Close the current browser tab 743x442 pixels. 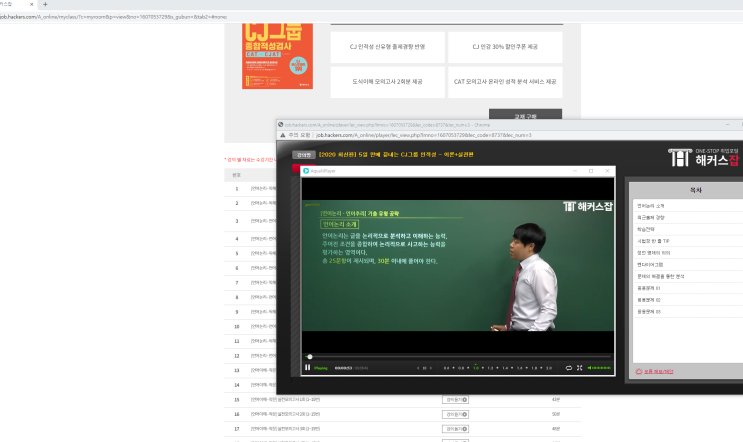pos(32,4)
